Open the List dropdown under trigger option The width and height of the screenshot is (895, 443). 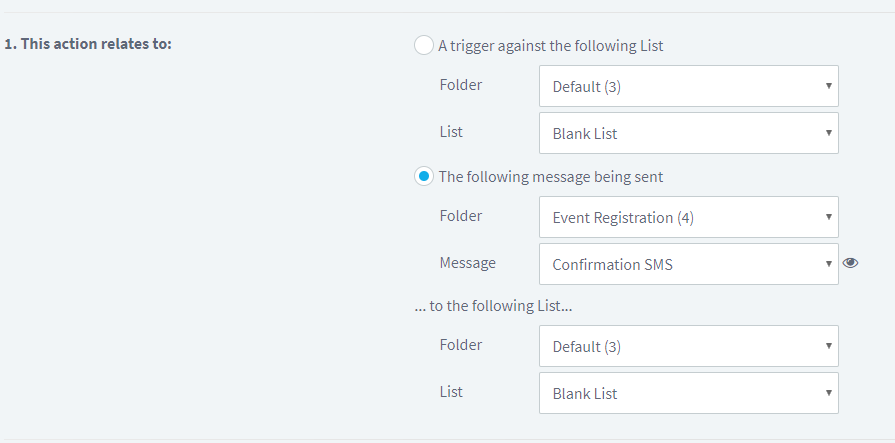coord(688,133)
